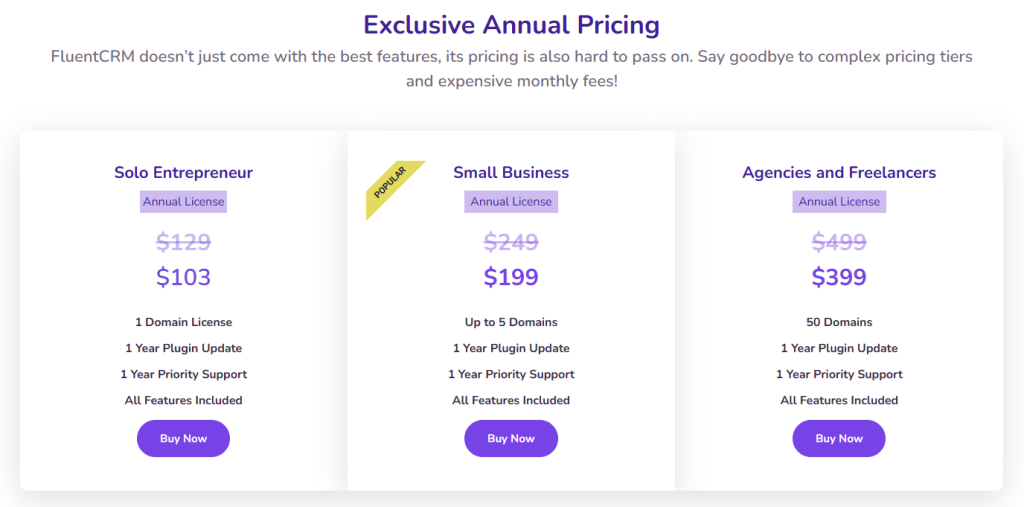
Task: Buy the Agencies and Freelancers plan
Action: coord(839,438)
